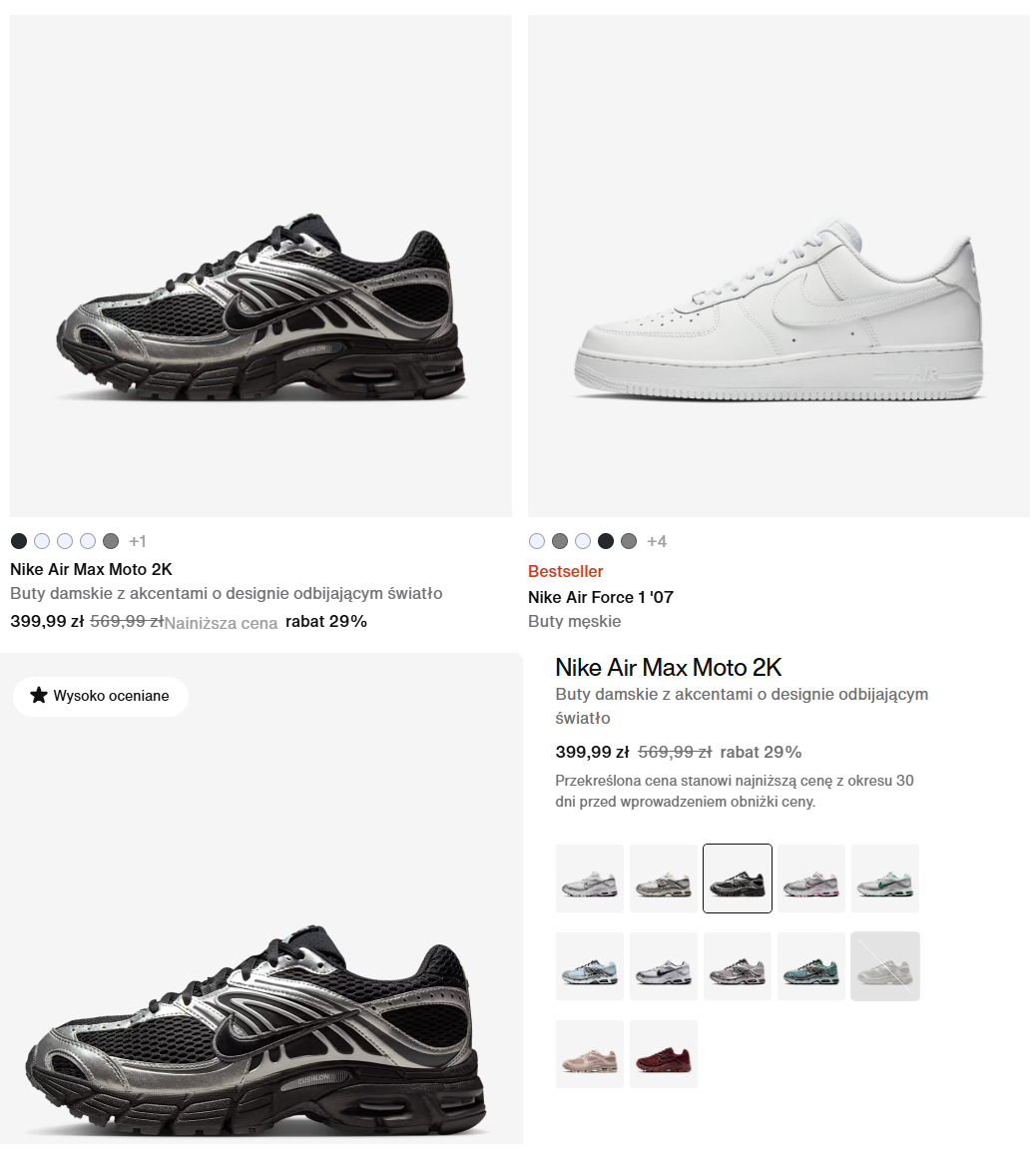
Task: Pick the first white color dot under Air Force 1
Action: 537,541
